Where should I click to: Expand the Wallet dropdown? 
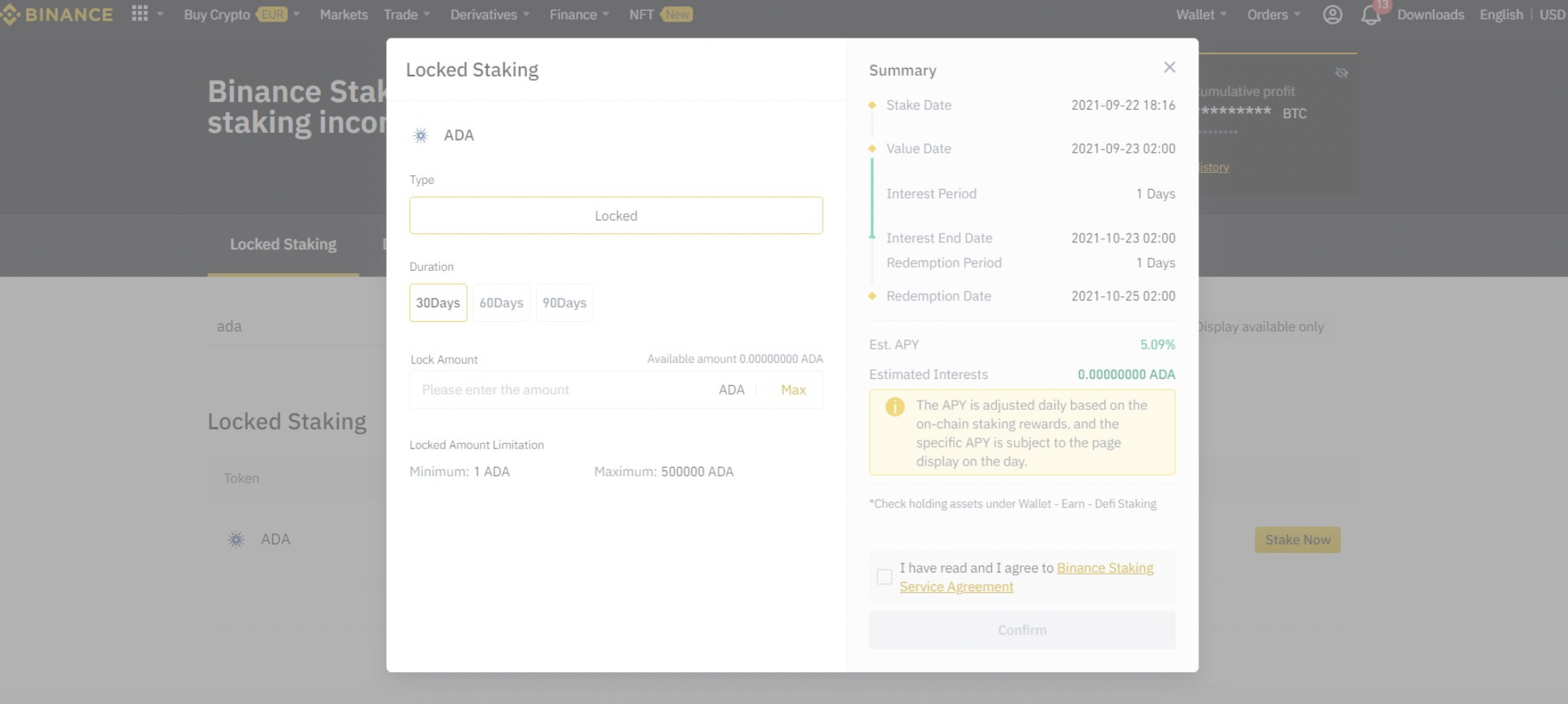[x=1201, y=15]
